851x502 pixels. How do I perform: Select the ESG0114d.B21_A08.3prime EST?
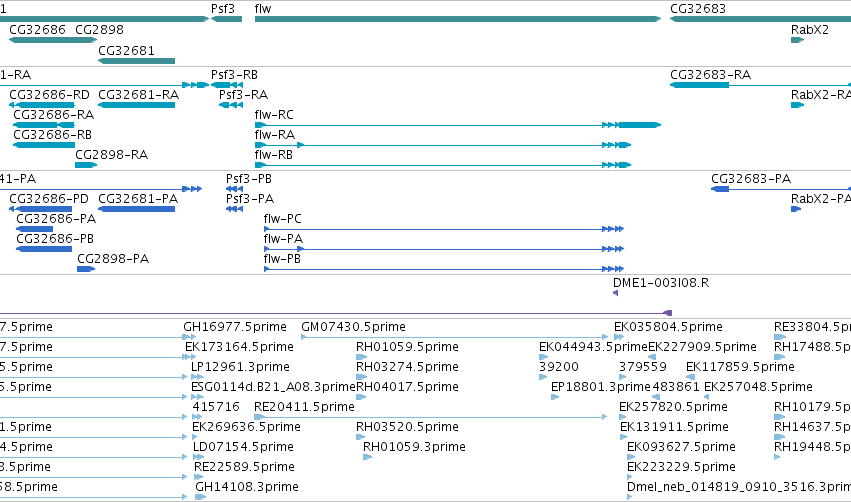(197, 397)
